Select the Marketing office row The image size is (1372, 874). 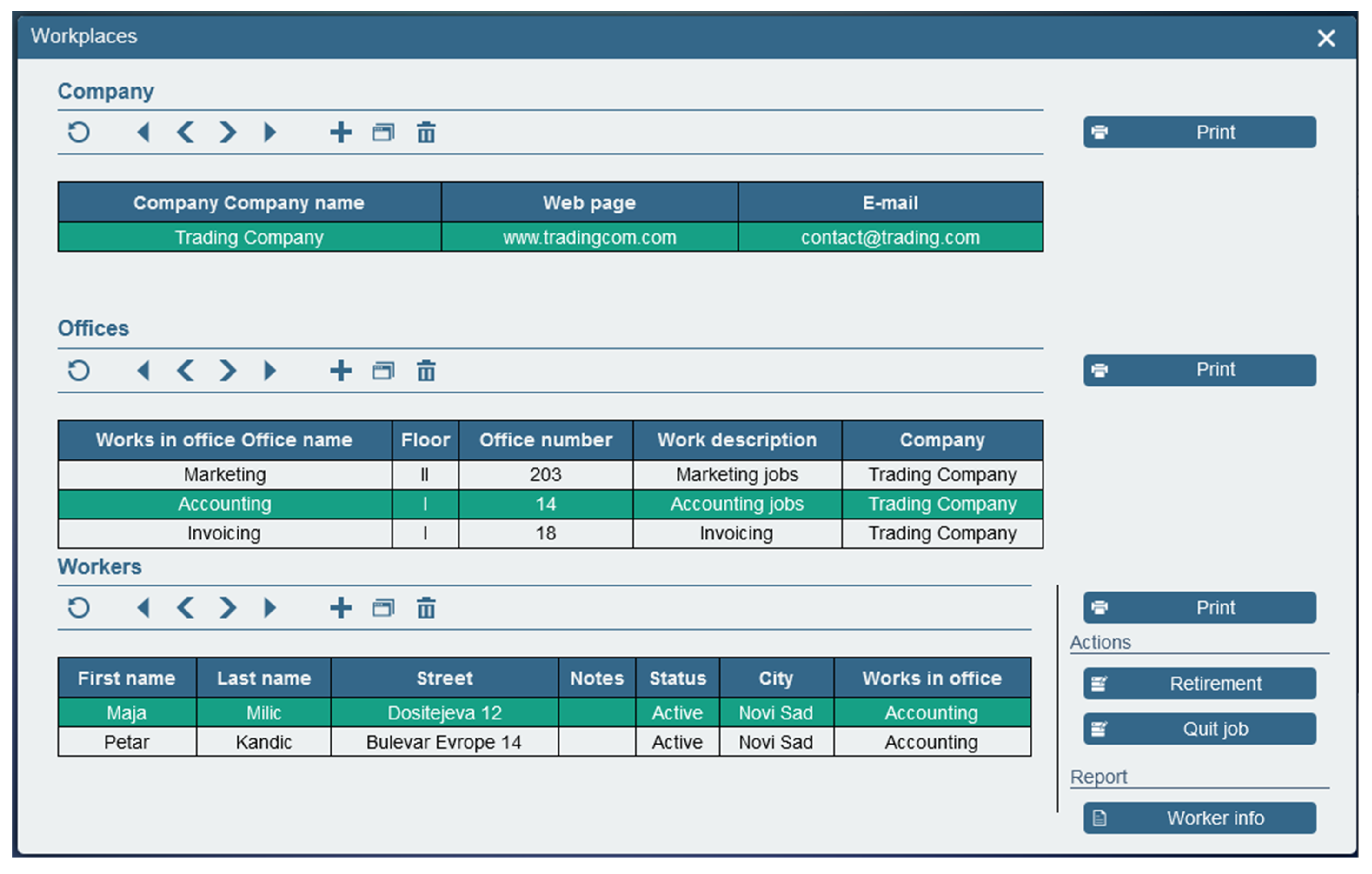pyautogui.click(x=225, y=475)
